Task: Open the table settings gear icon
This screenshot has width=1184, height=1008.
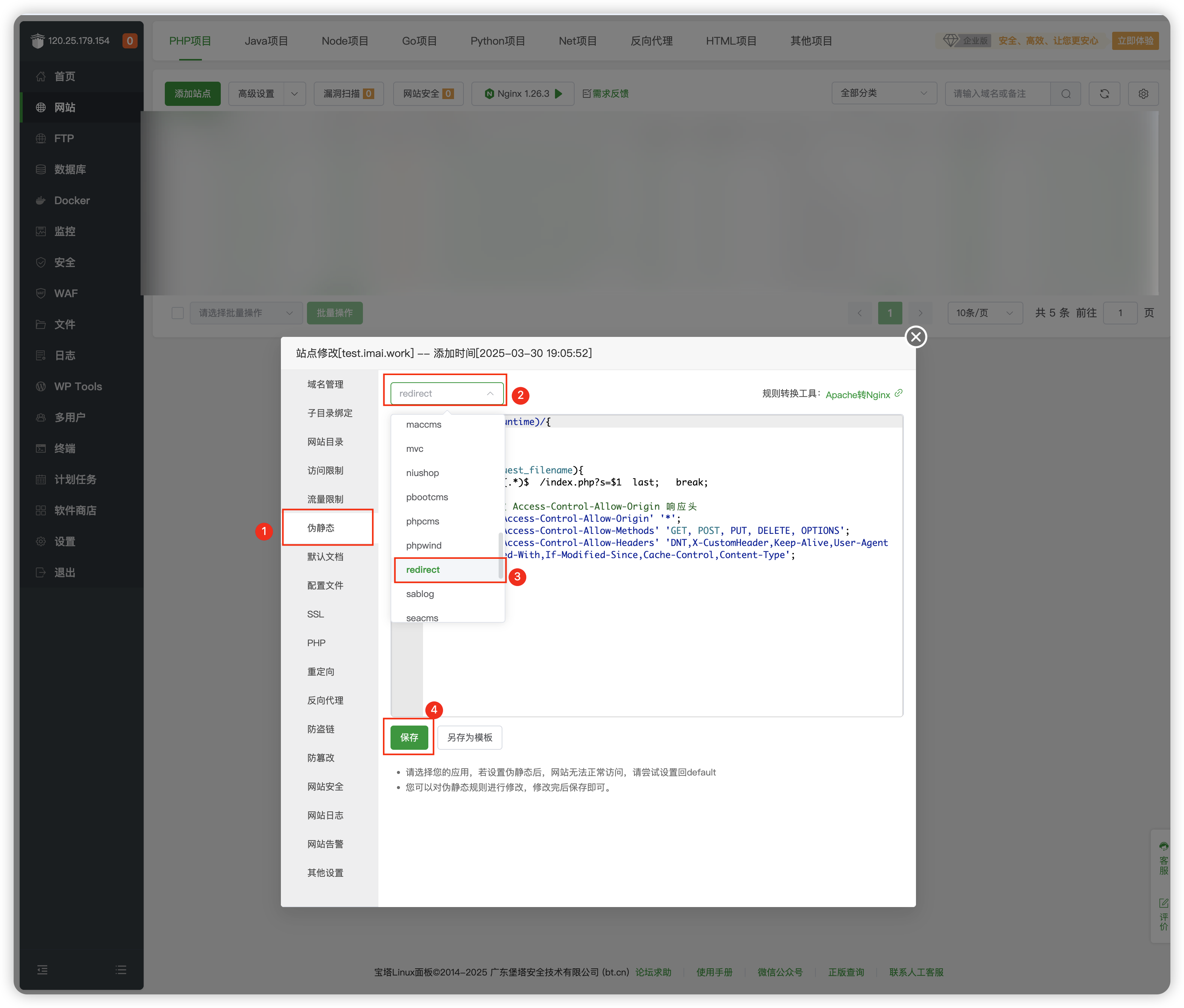Action: click(1143, 94)
